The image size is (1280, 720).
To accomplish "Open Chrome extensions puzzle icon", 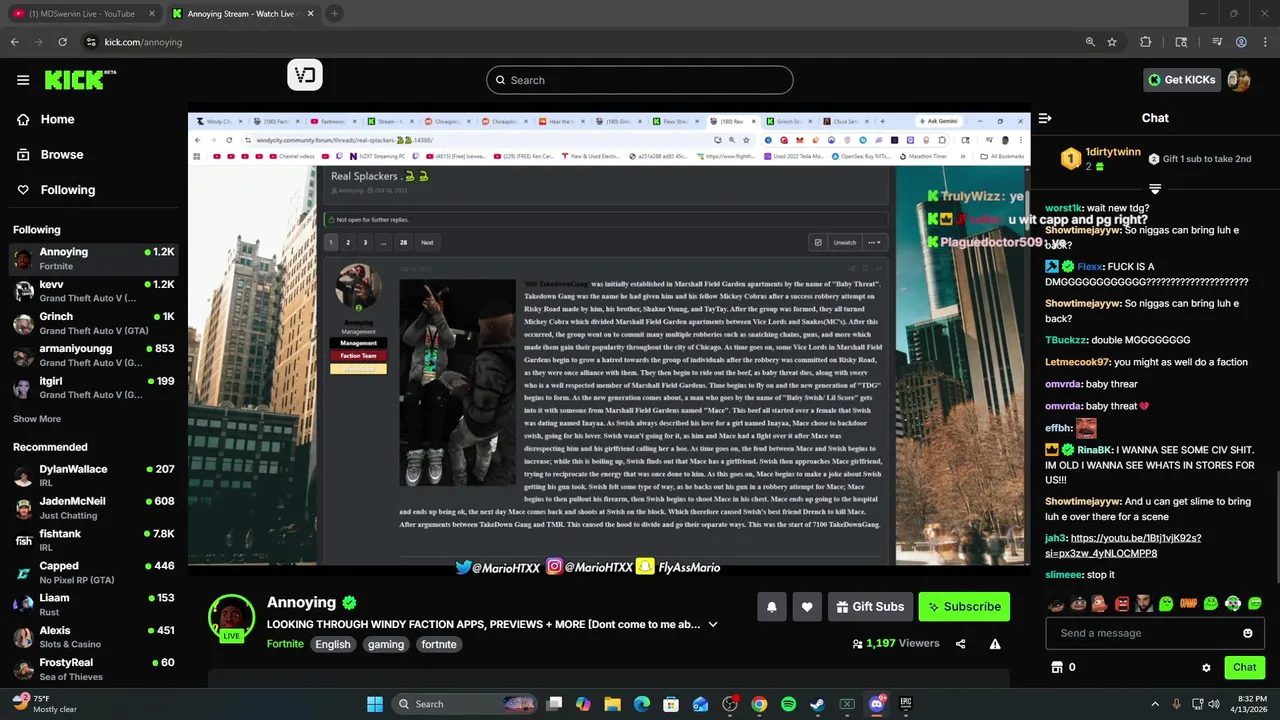I will [x=1146, y=42].
